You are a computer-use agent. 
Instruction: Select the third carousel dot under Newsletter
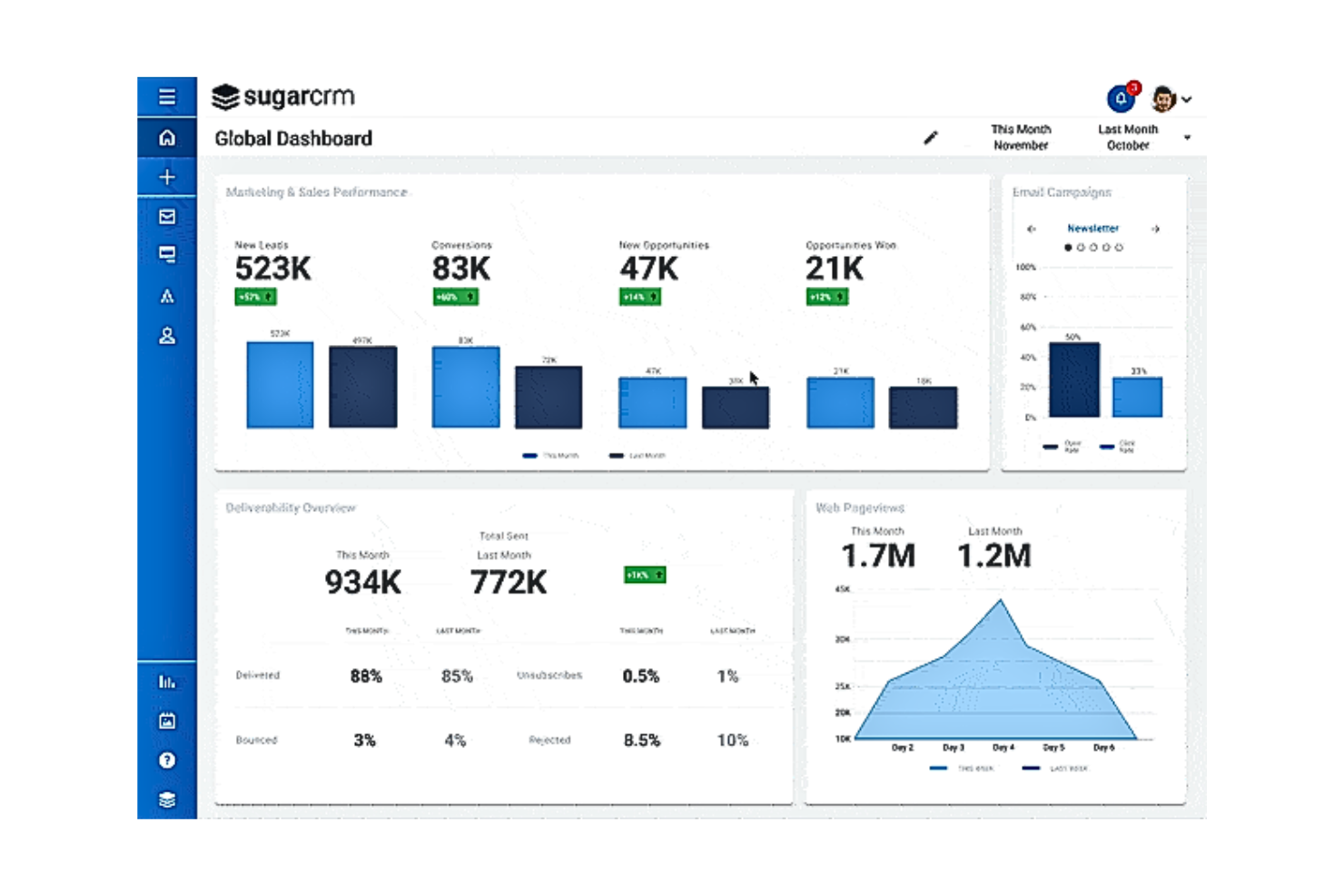coord(1093,247)
